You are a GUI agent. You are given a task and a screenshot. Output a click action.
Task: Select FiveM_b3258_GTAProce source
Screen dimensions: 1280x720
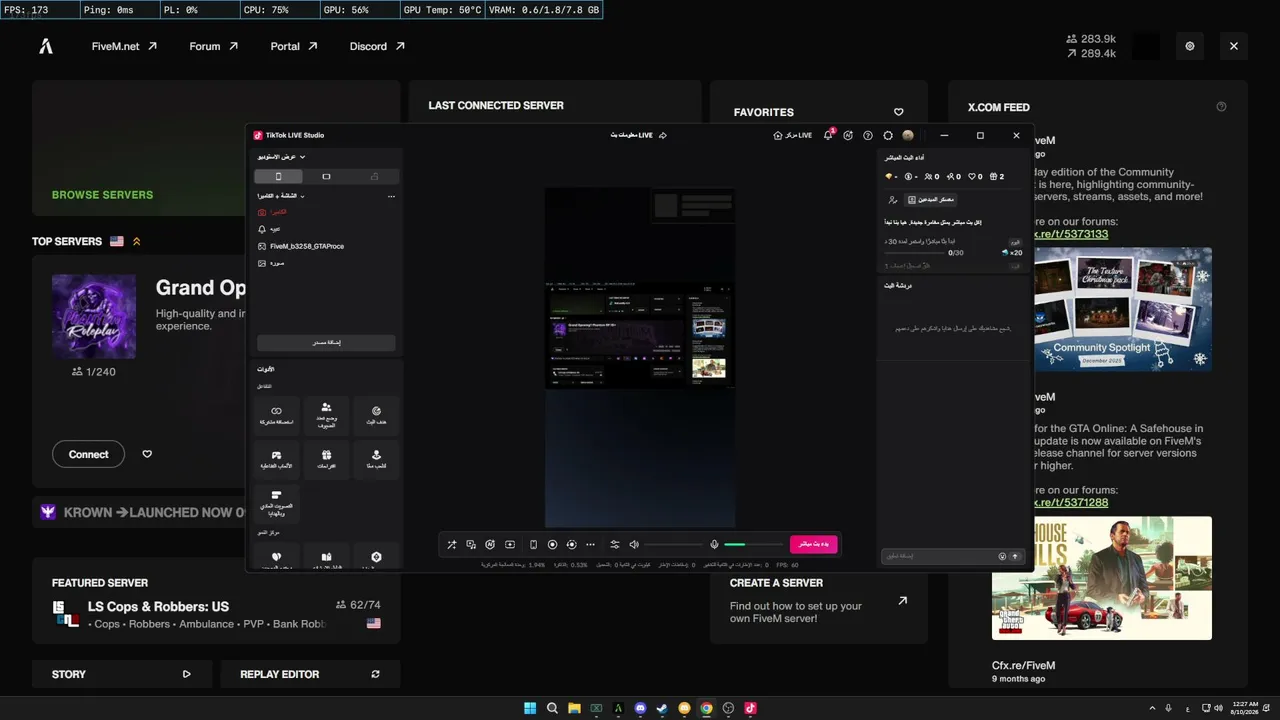pyautogui.click(x=326, y=246)
